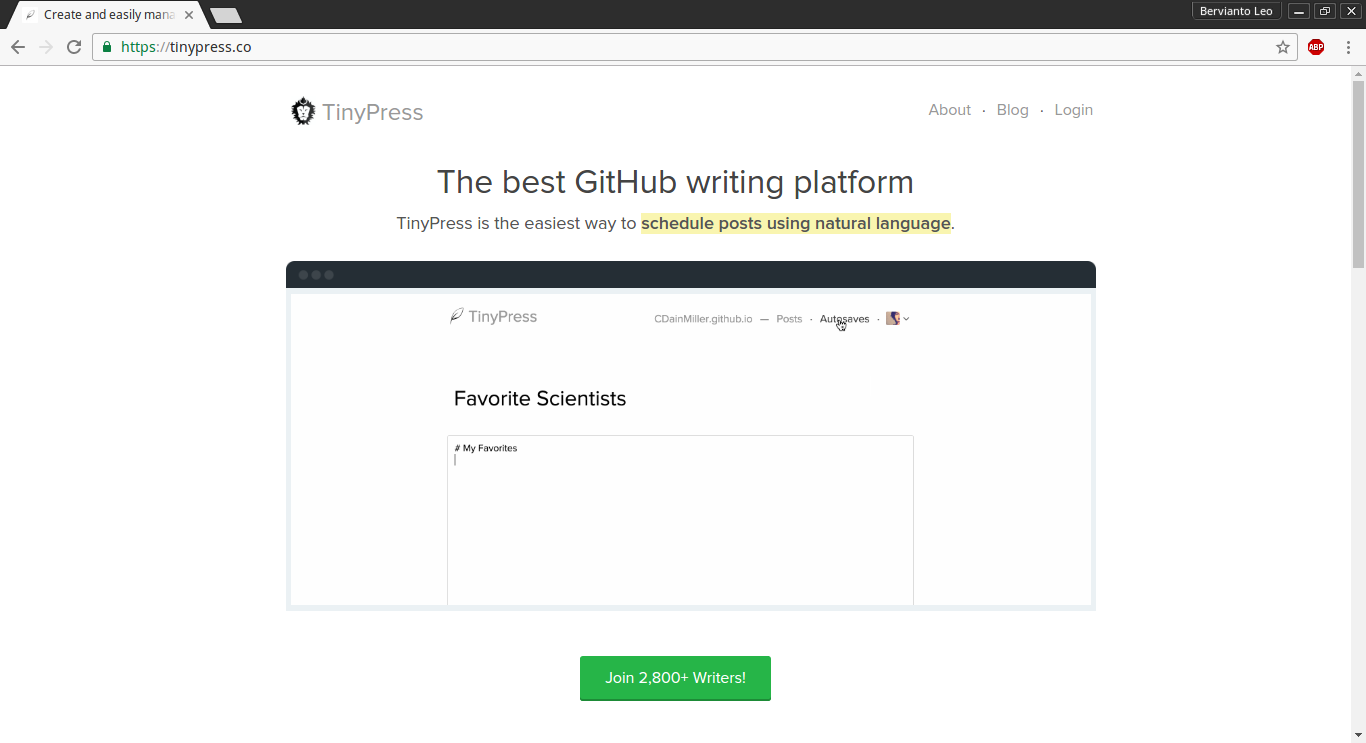Go to the Blog page

coord(1012,110)
